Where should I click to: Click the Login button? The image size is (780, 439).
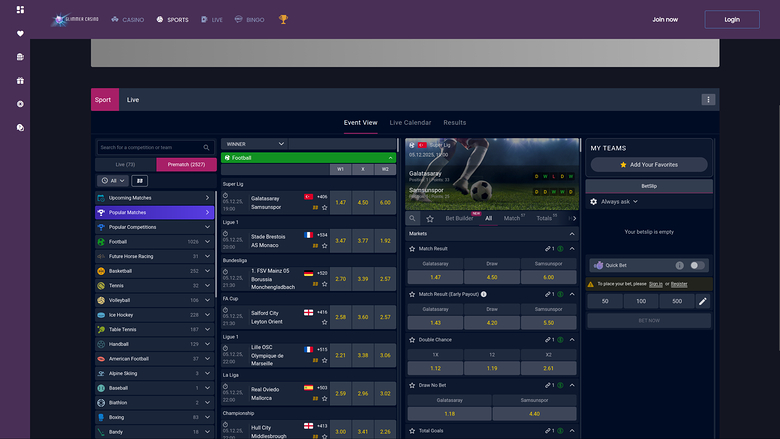tap(732, 19)
